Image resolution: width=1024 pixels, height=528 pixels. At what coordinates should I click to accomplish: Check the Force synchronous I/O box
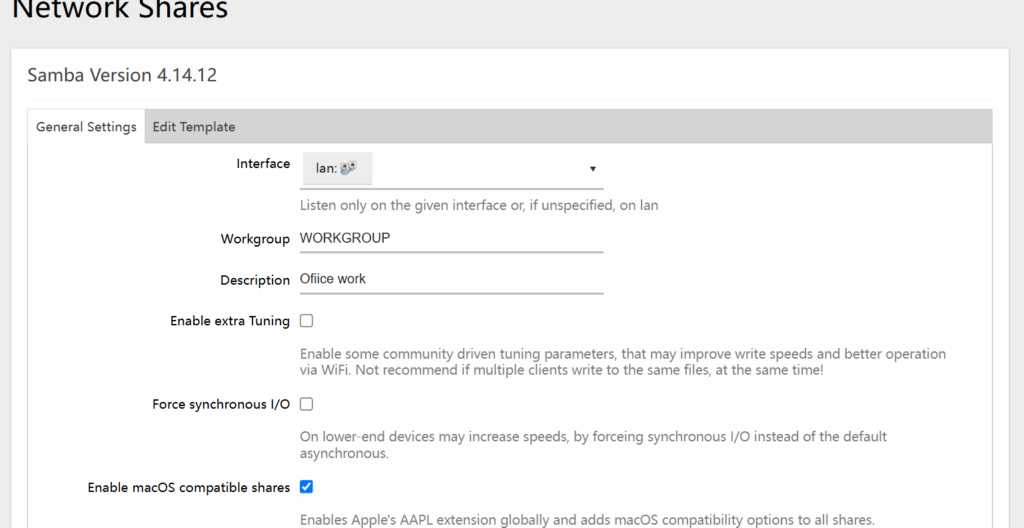pos(306,404)
